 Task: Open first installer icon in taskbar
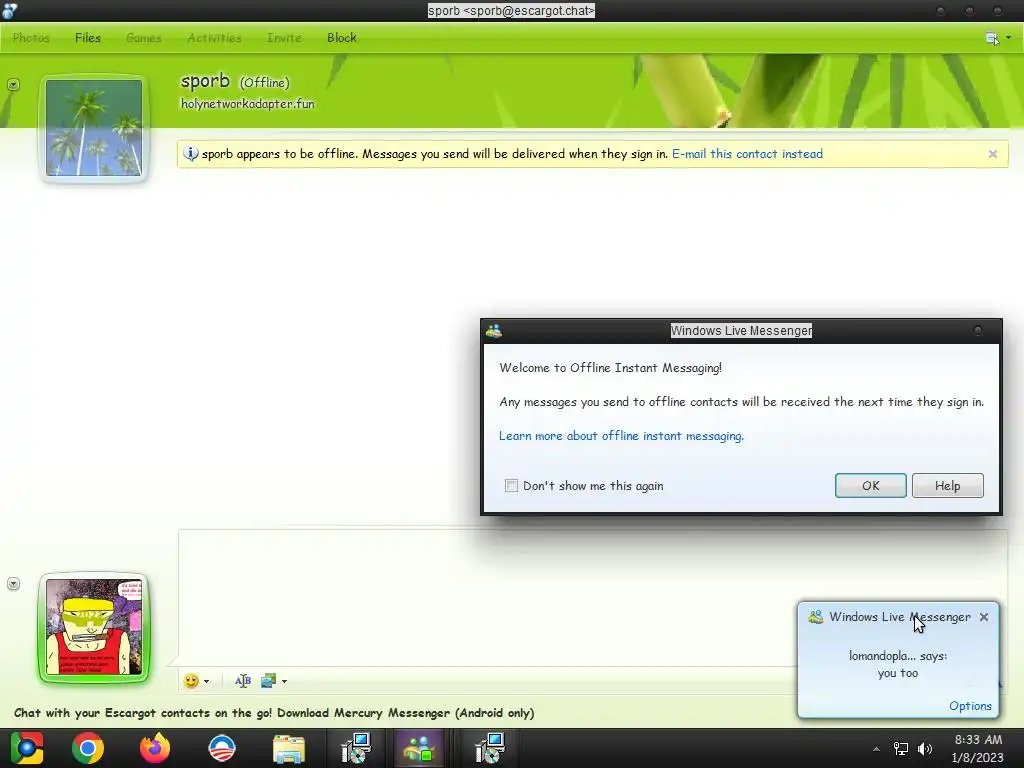tap(356, 748)
